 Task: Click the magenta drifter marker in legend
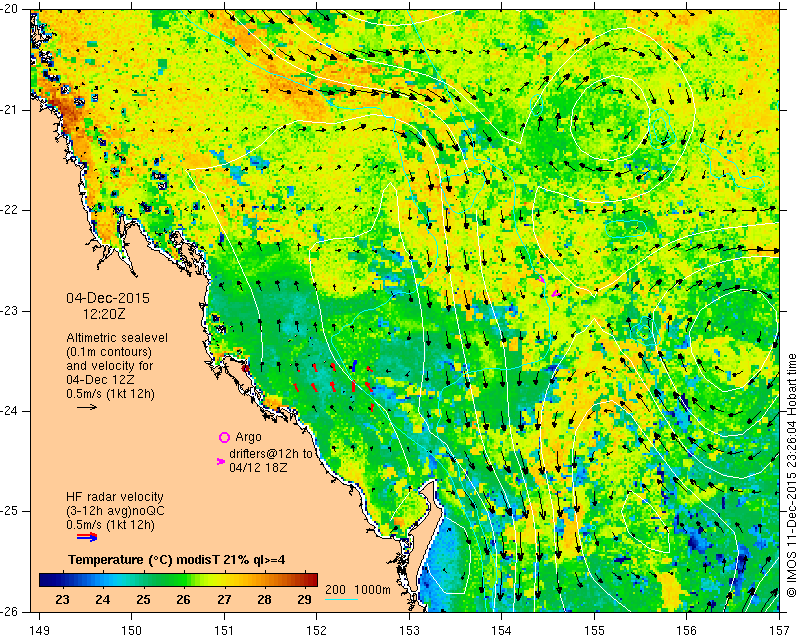[221, 461]
